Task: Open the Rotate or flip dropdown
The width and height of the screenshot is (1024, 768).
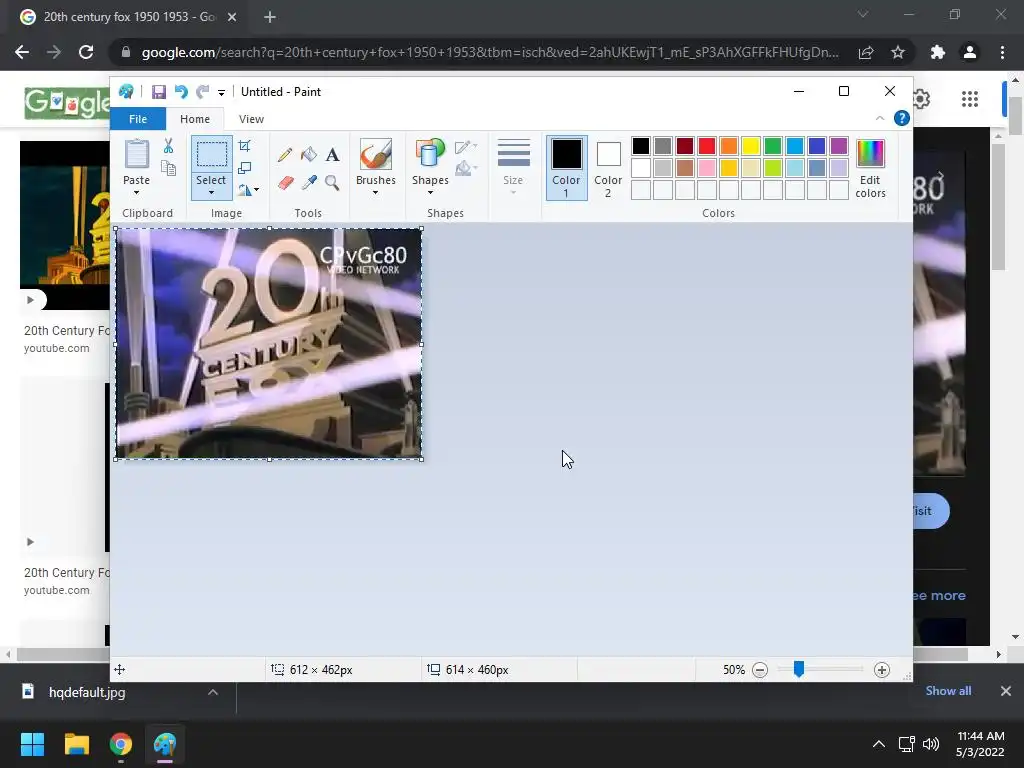Action: pyautogui.click(x=248, y=190)
